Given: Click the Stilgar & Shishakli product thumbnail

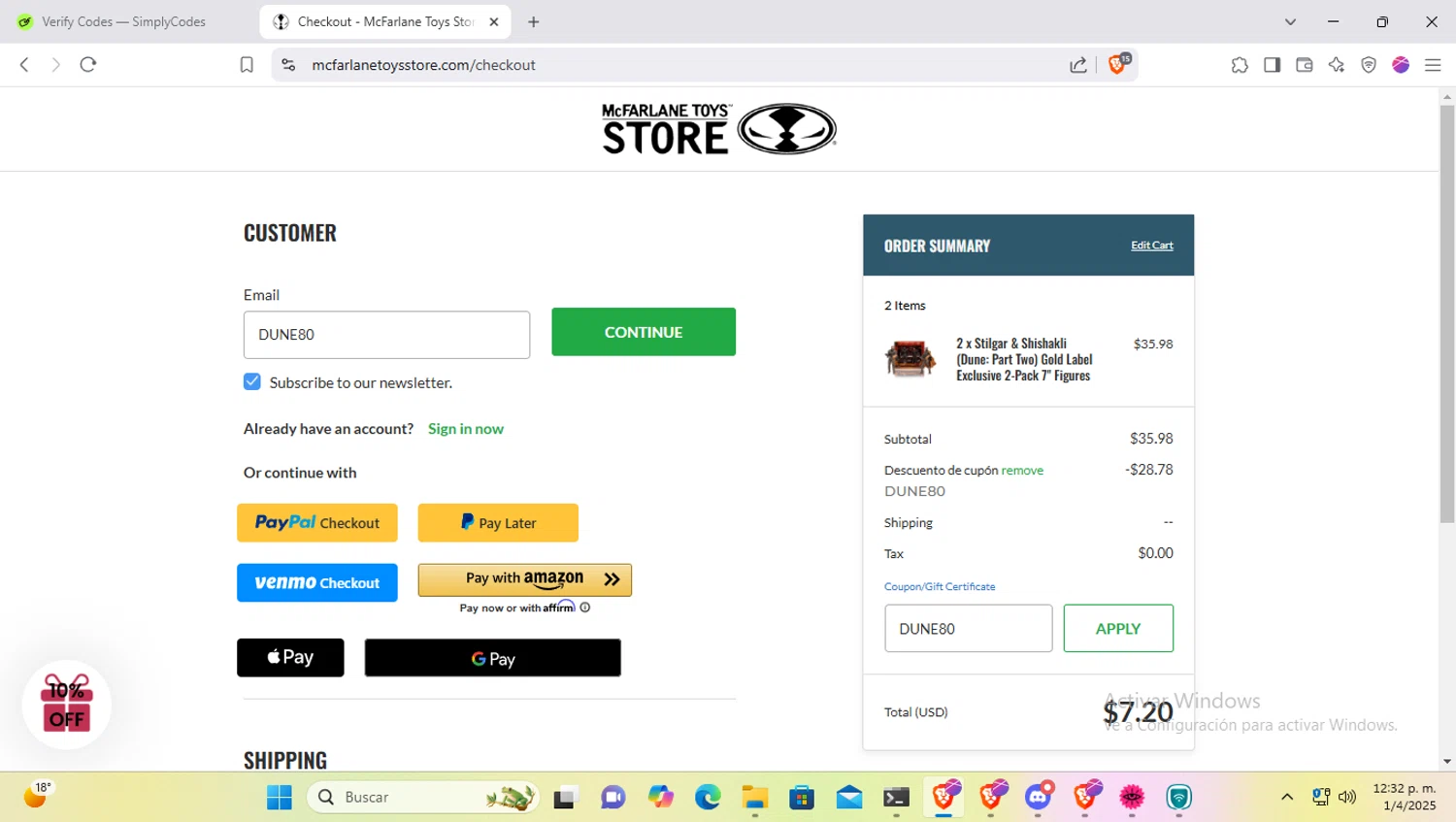Looking at the screenshot, I should pos(910,359).
